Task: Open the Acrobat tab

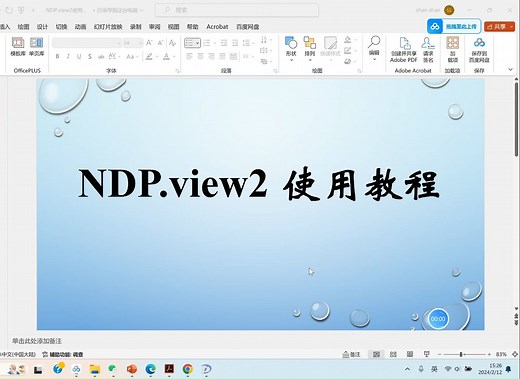Action: [x=217, y=27]
